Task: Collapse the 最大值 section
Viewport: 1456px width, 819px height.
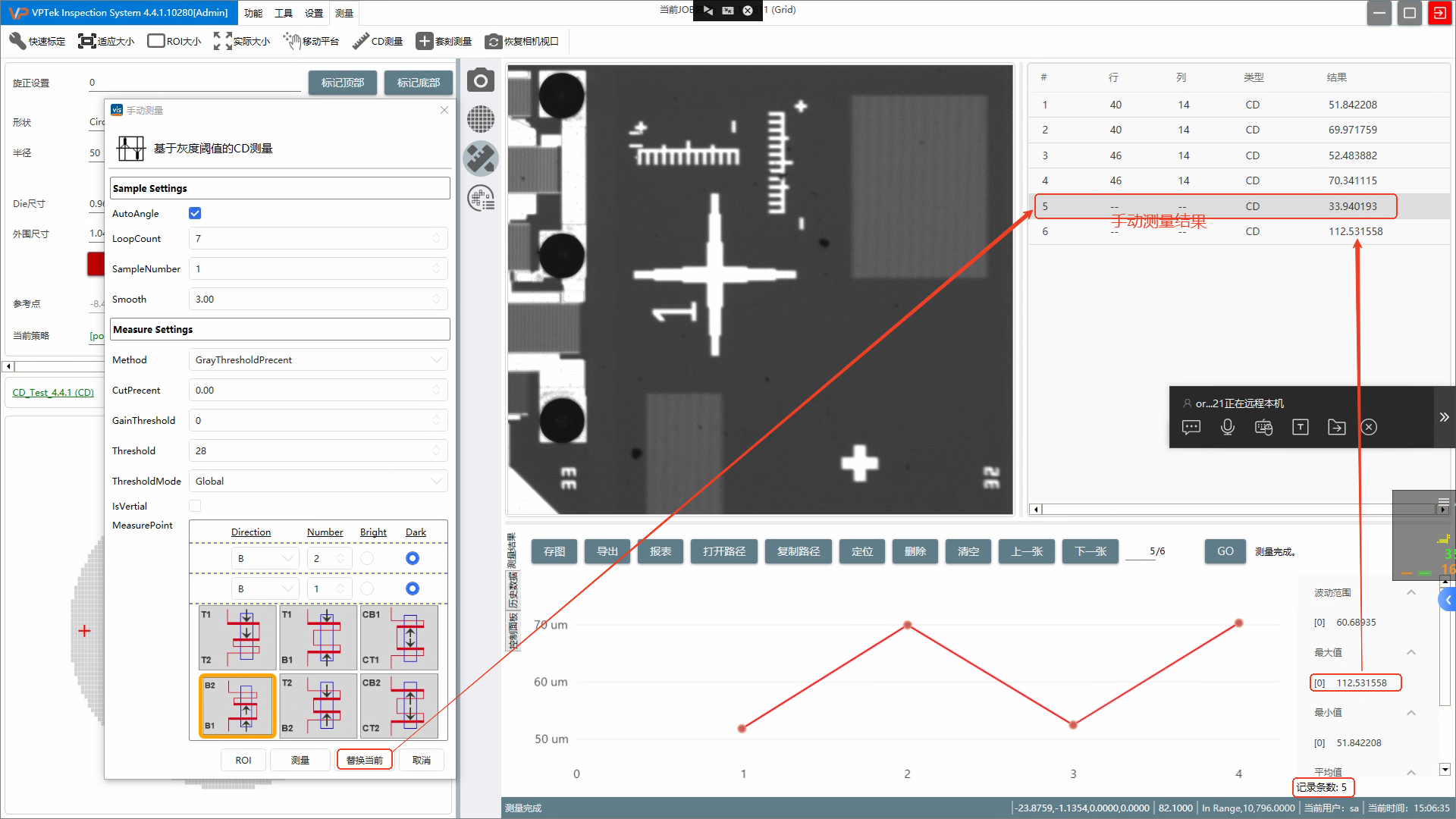Action: click(x=1411, y=652)
